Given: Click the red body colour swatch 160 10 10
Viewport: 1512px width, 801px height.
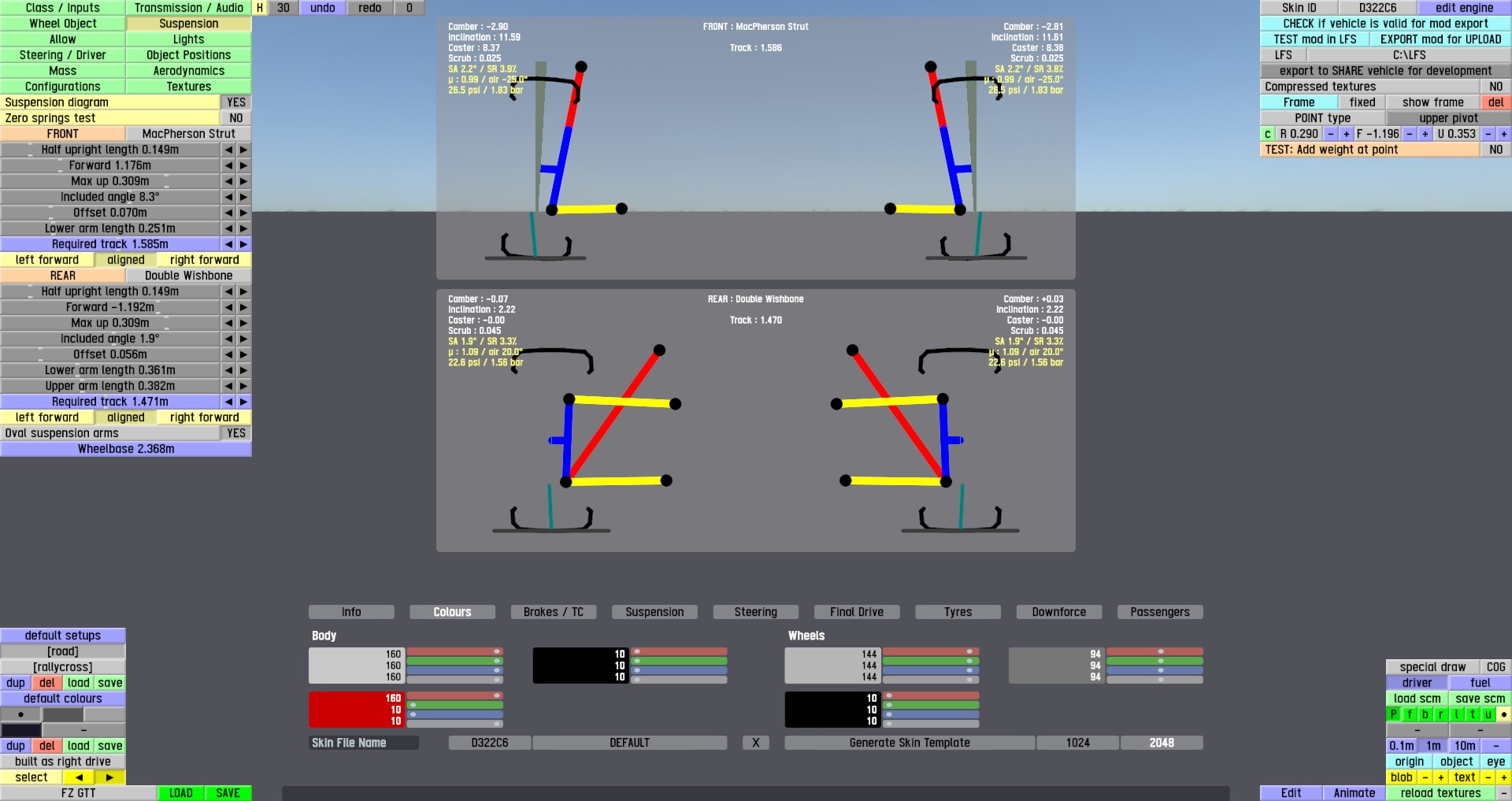Looking at the screenshot, I should pyautogui.click(x=357, y=710).
